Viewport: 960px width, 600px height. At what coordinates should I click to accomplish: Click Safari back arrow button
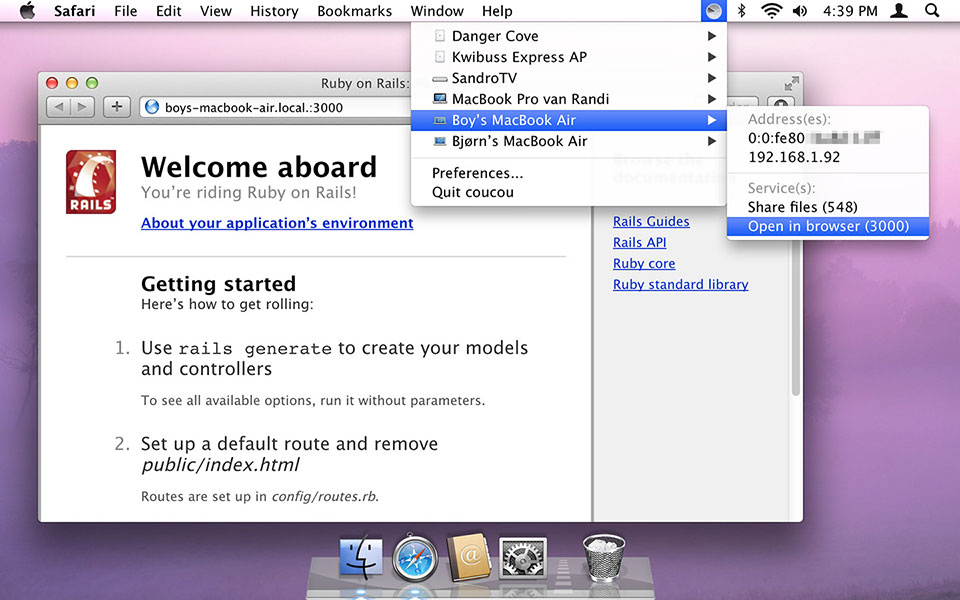59,107
